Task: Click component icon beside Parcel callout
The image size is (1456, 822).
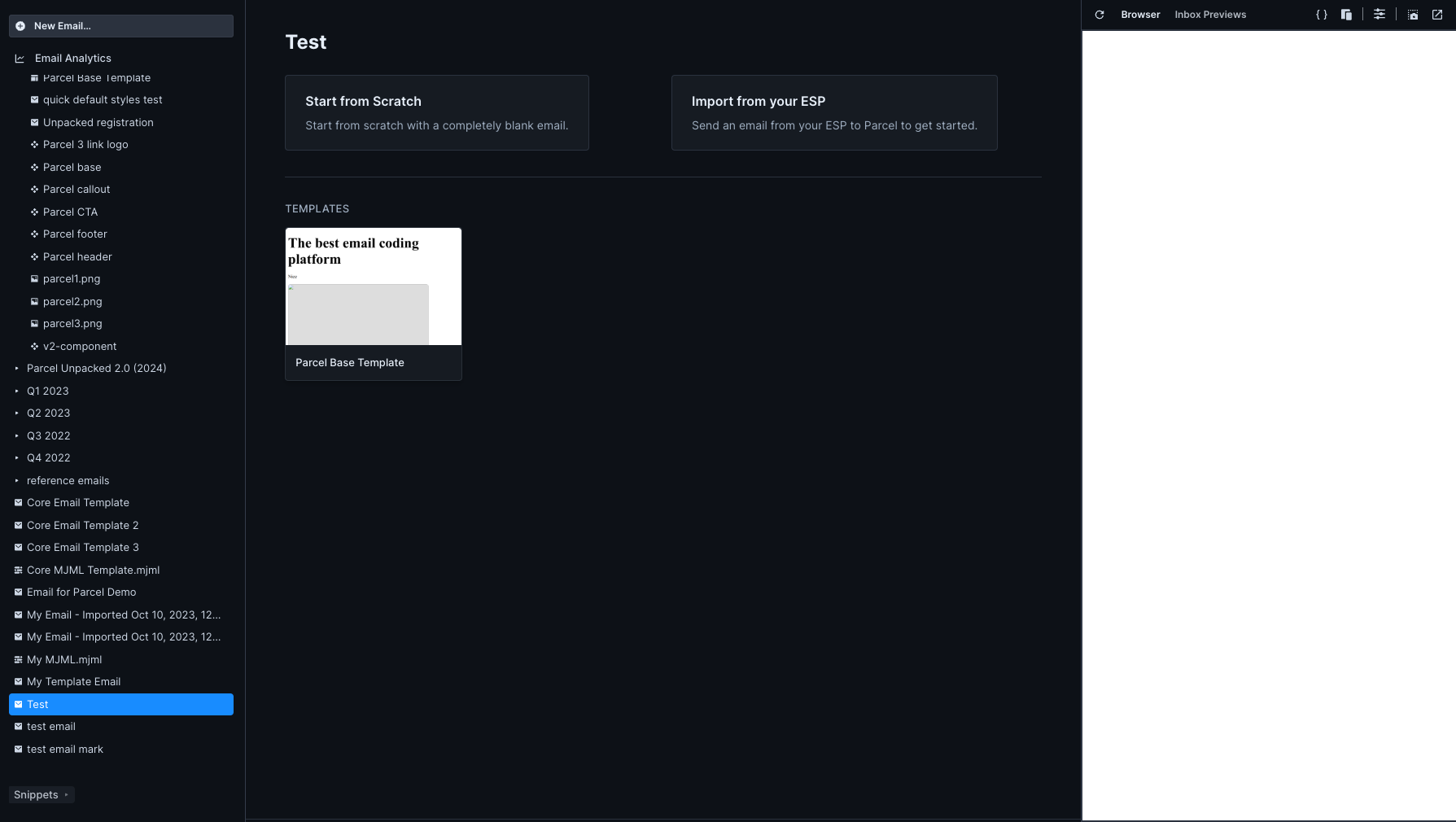Action: pyautogui.click(x=34, y=190)
